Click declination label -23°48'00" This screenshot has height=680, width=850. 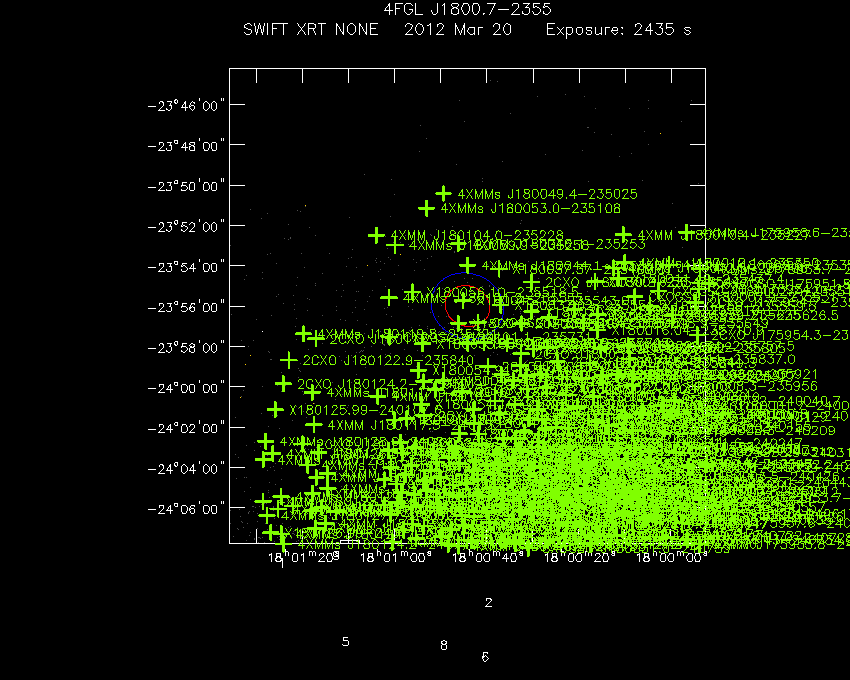pyautogui.click(x=186, y=146)
